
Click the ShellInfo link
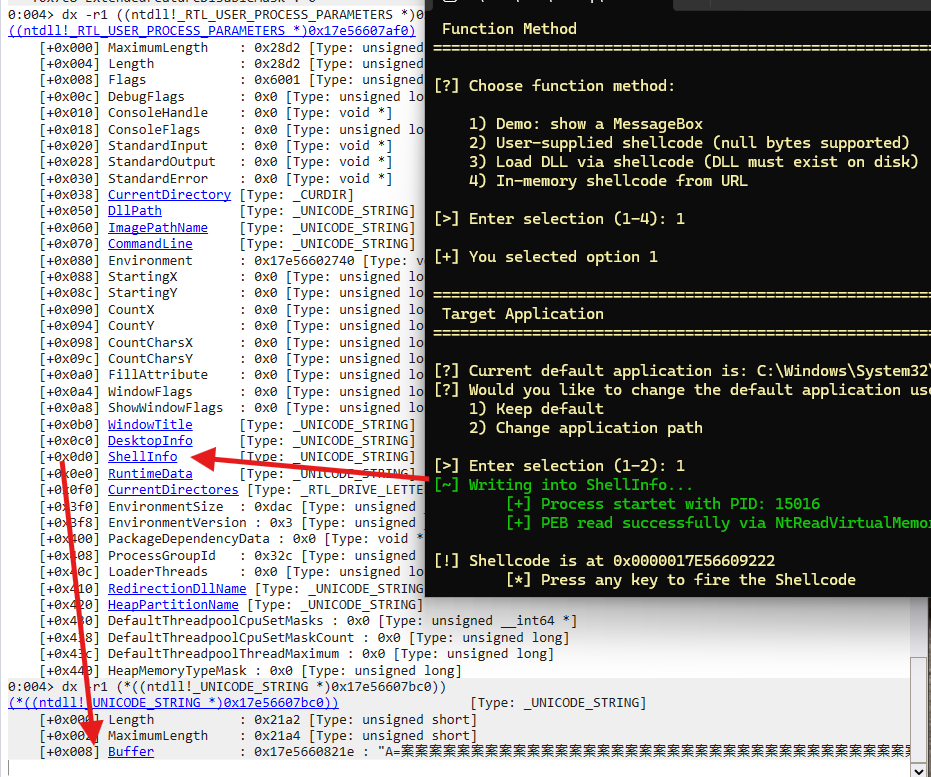click(x=142, y=456)
